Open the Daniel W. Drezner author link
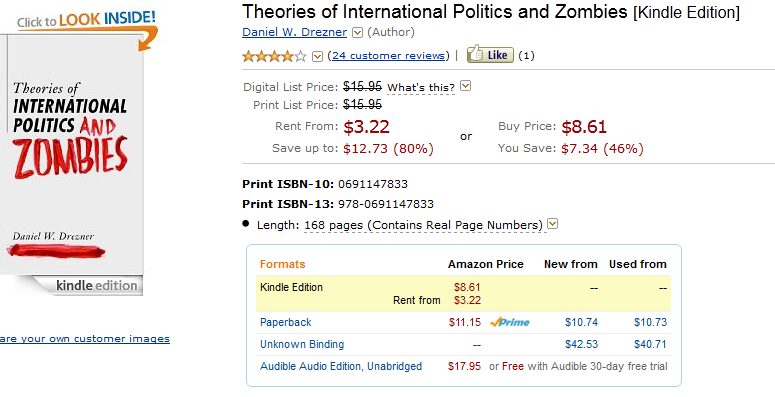 pos(295,32)
